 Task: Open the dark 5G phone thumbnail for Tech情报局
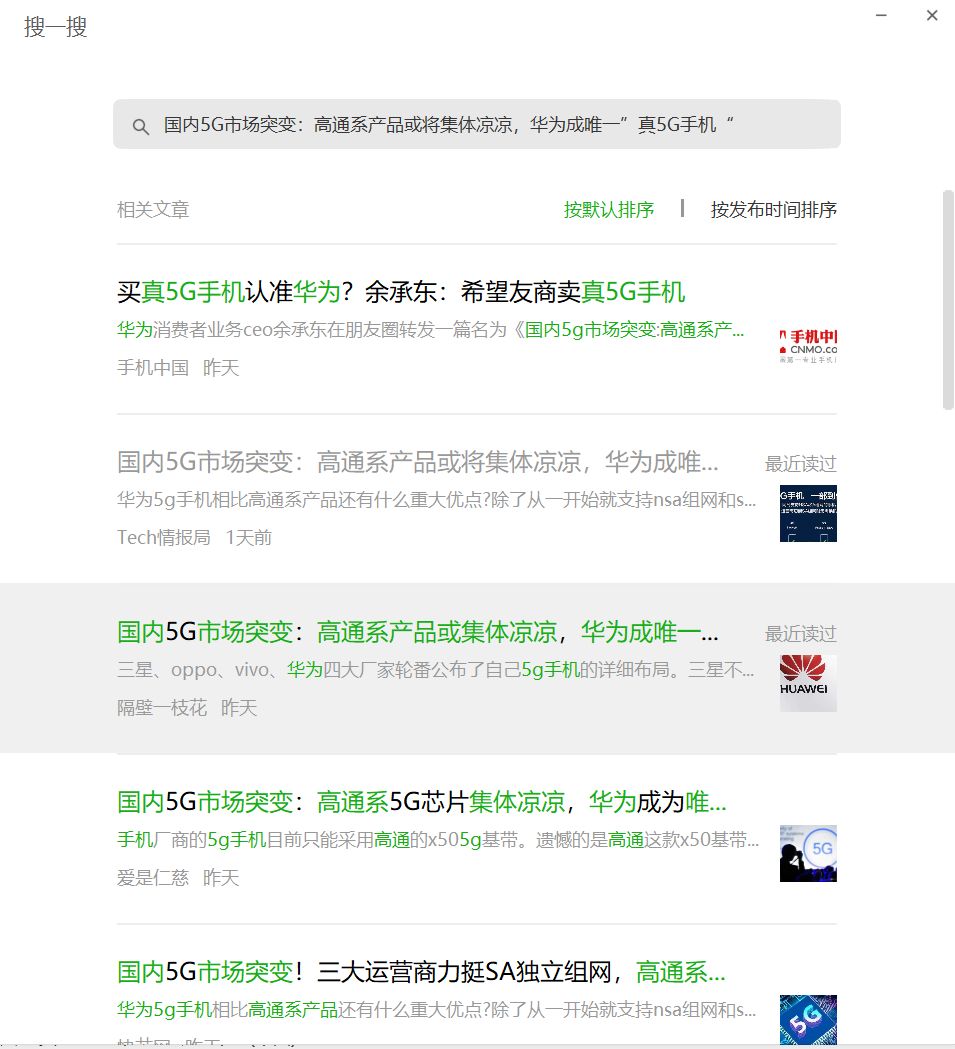pyautogui.click(x=808, y=513)
